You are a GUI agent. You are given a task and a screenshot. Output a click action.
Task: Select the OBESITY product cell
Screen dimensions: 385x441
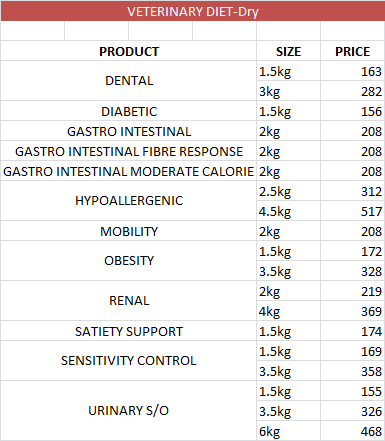(129, 261)
